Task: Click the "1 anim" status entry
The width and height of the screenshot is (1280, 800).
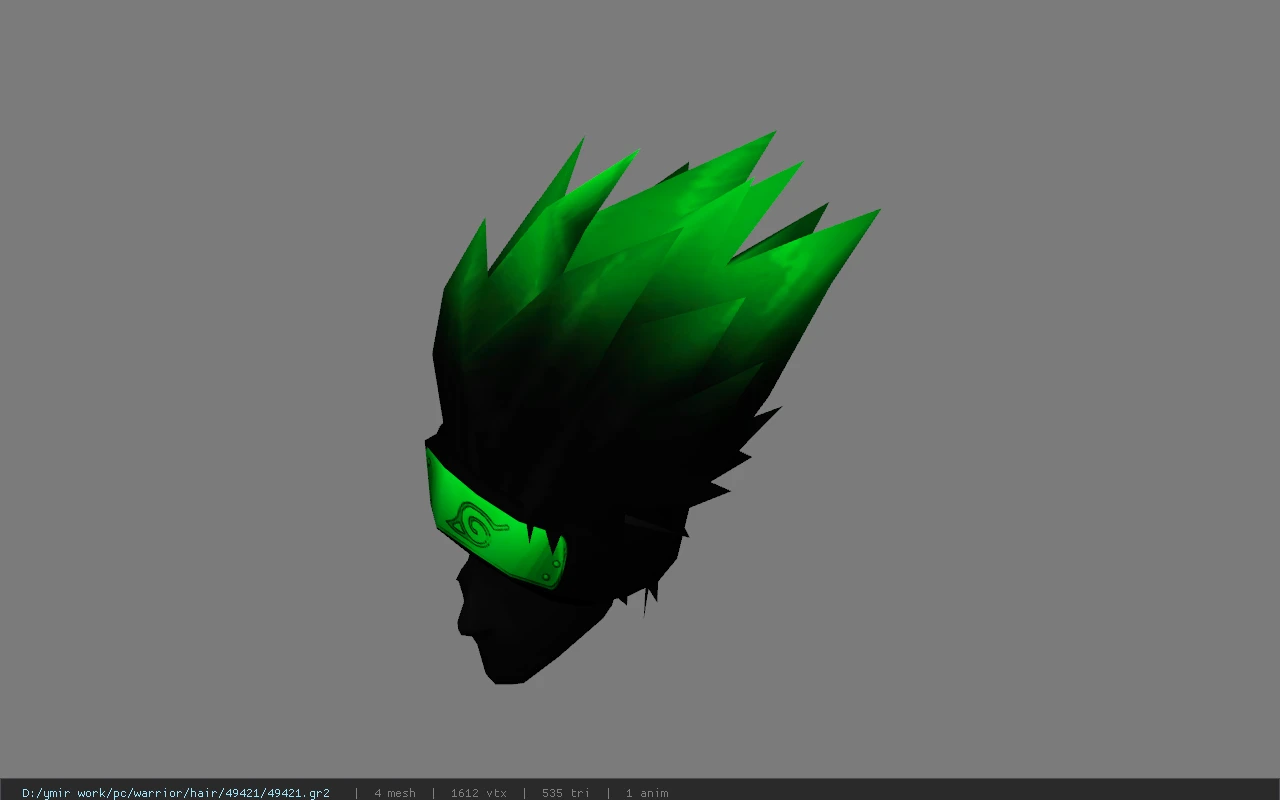Action: [x=647, y=793]
